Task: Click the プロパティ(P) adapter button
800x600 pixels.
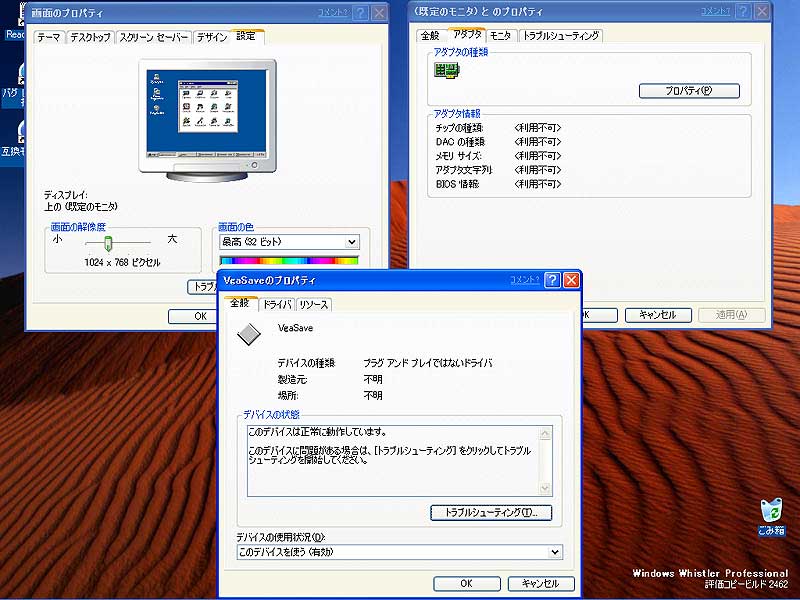Action: tap(689, 91)
